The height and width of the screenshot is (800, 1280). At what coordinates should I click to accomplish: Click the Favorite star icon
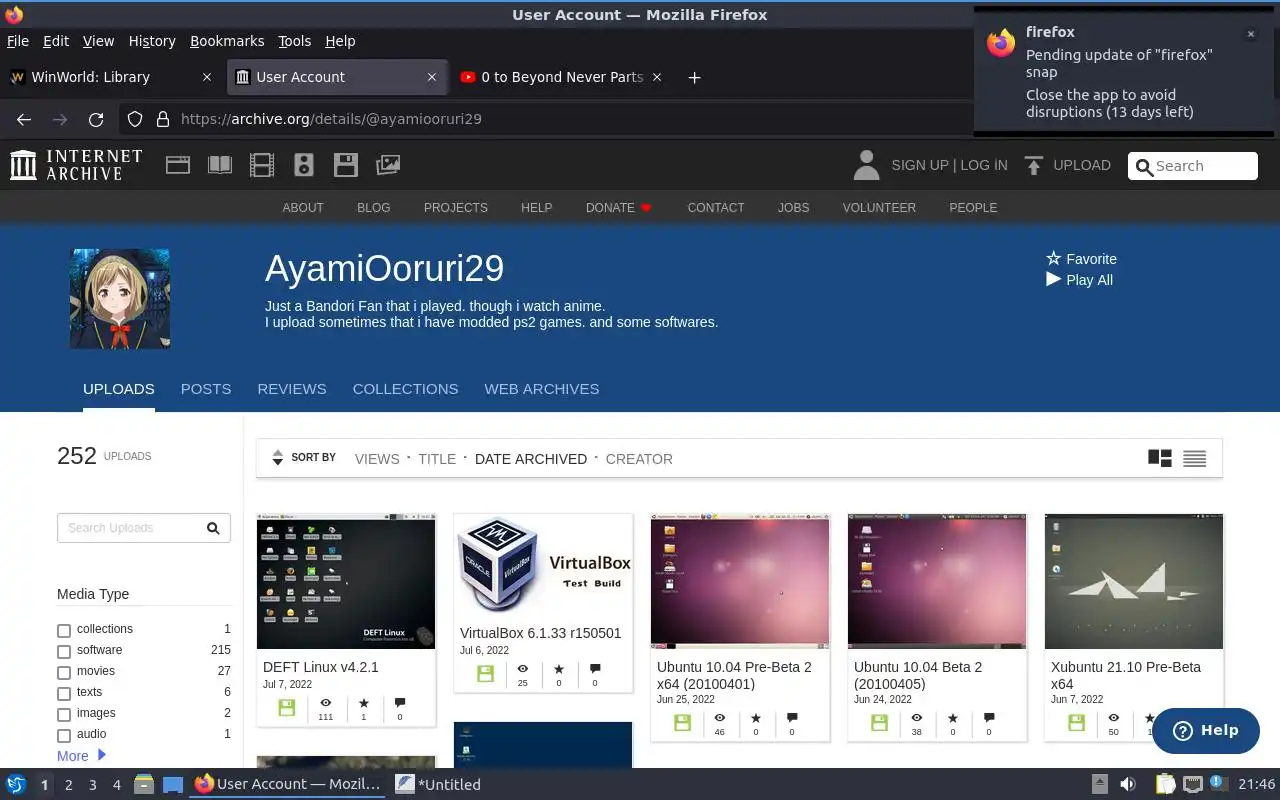coord(1053,258)
